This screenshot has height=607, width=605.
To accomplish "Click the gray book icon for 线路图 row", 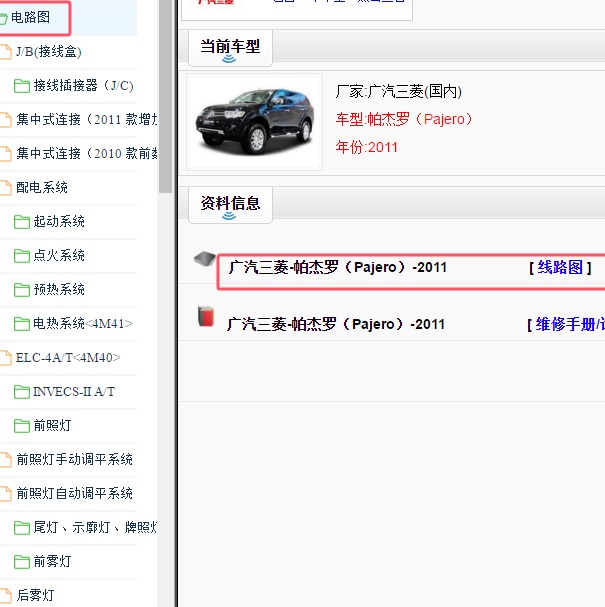I will 205,259.
